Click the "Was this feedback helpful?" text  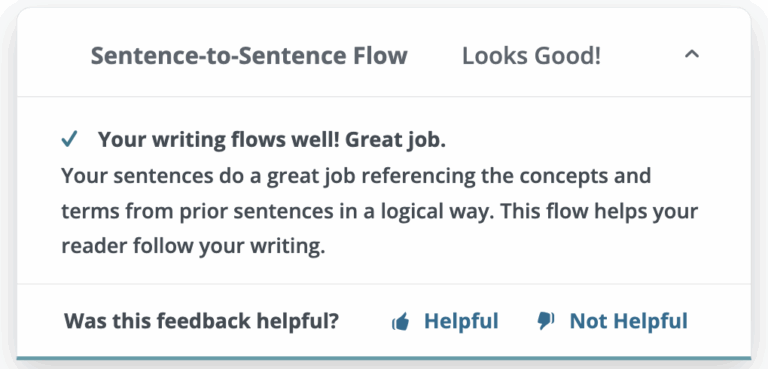click(x=201, y=321)
